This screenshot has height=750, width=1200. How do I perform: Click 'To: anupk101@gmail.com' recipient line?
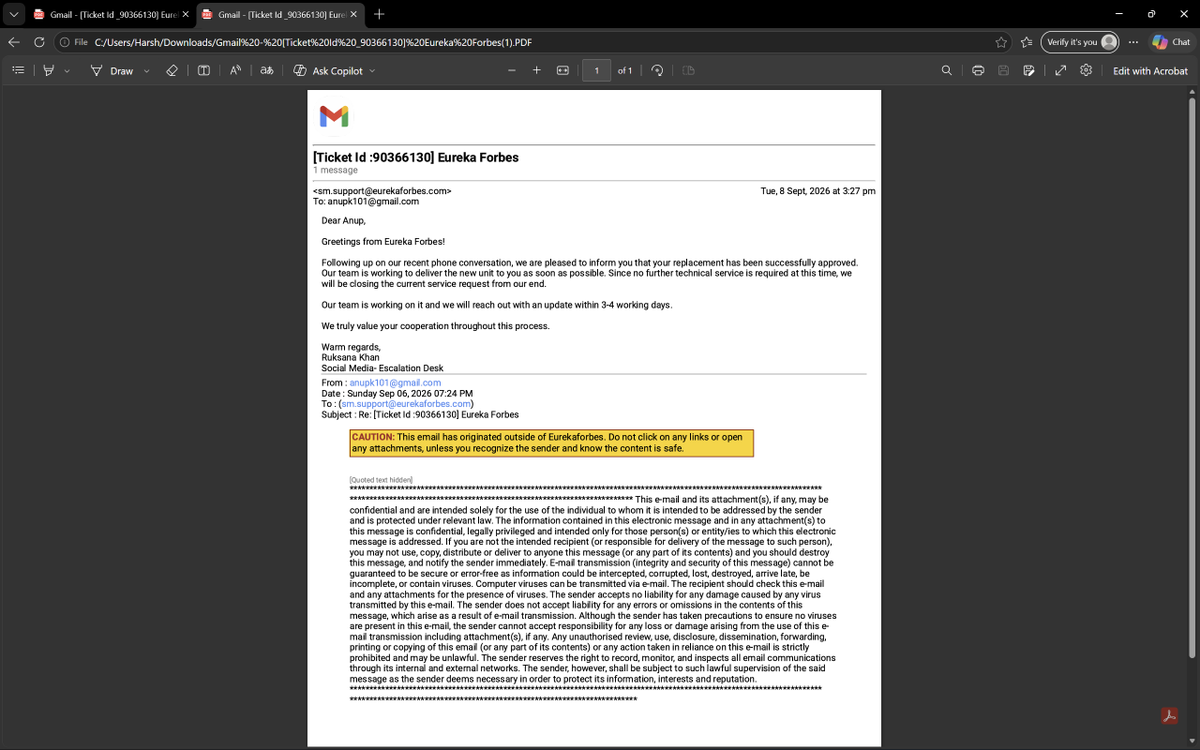pyautogui.click(x=366, y=201)
